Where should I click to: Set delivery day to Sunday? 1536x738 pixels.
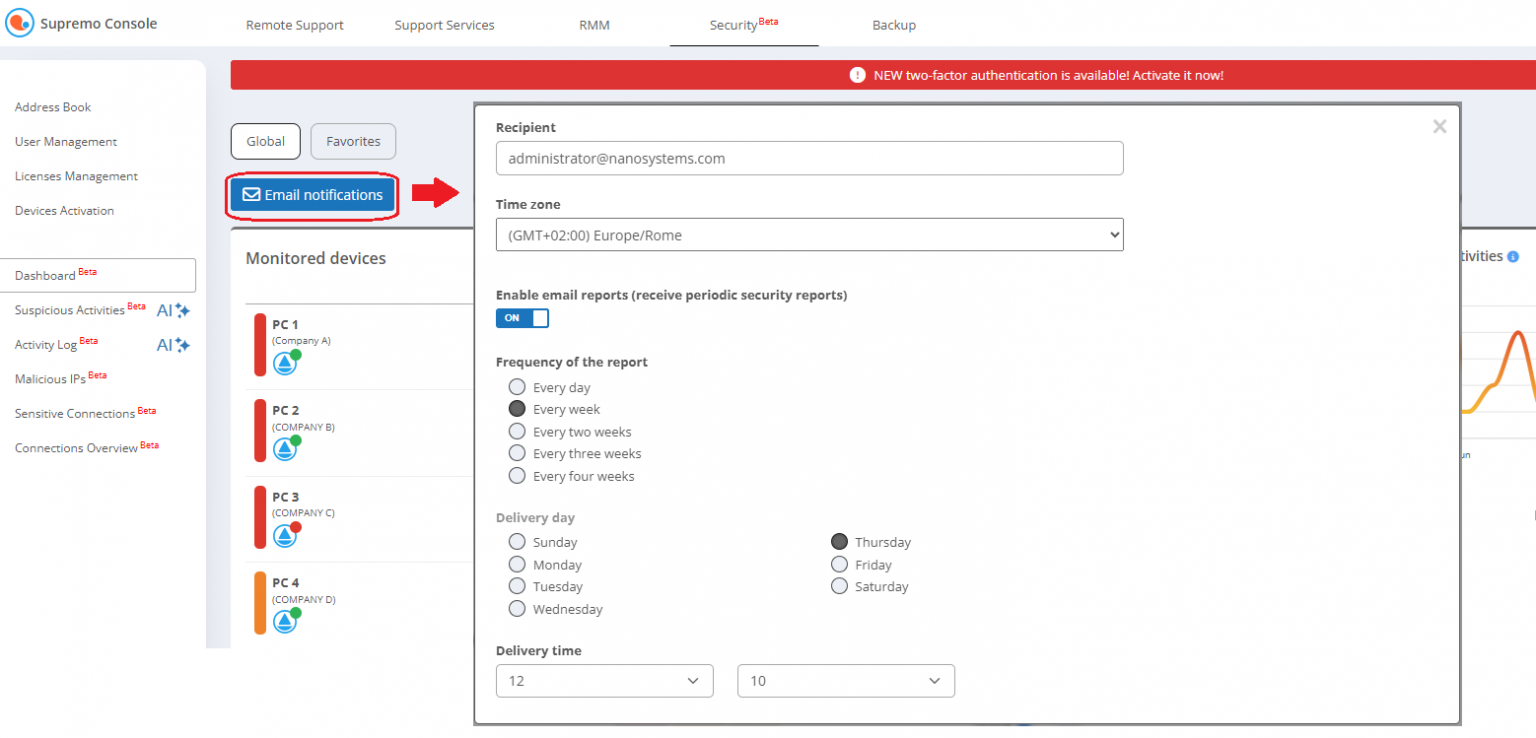click(x=517, y=542)
